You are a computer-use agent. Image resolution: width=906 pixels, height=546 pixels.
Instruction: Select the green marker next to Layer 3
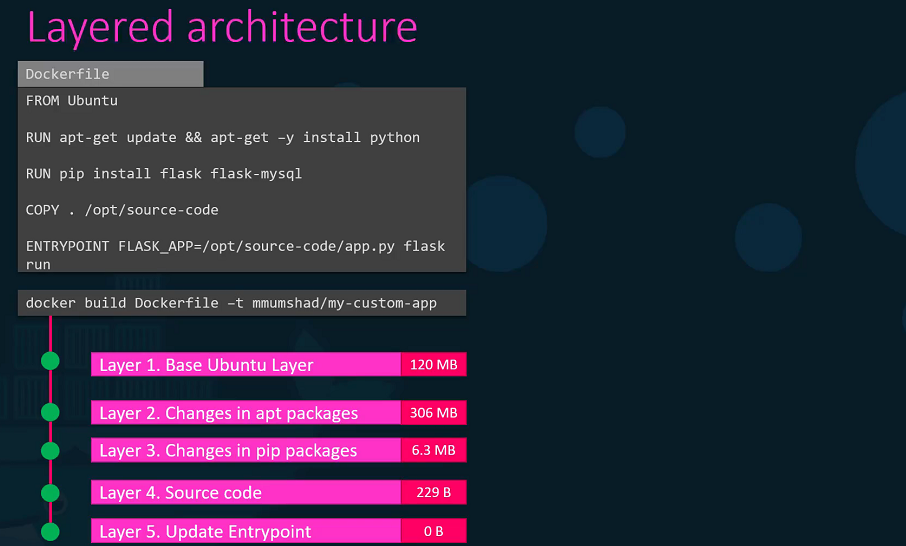coord(50,450)
